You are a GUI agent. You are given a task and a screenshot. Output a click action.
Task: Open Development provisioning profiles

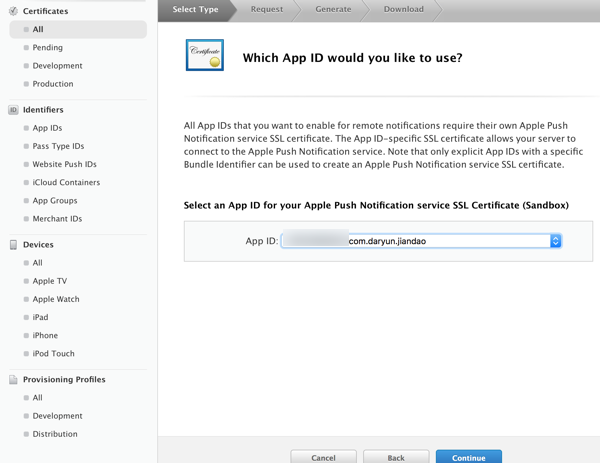coord(57,416)
